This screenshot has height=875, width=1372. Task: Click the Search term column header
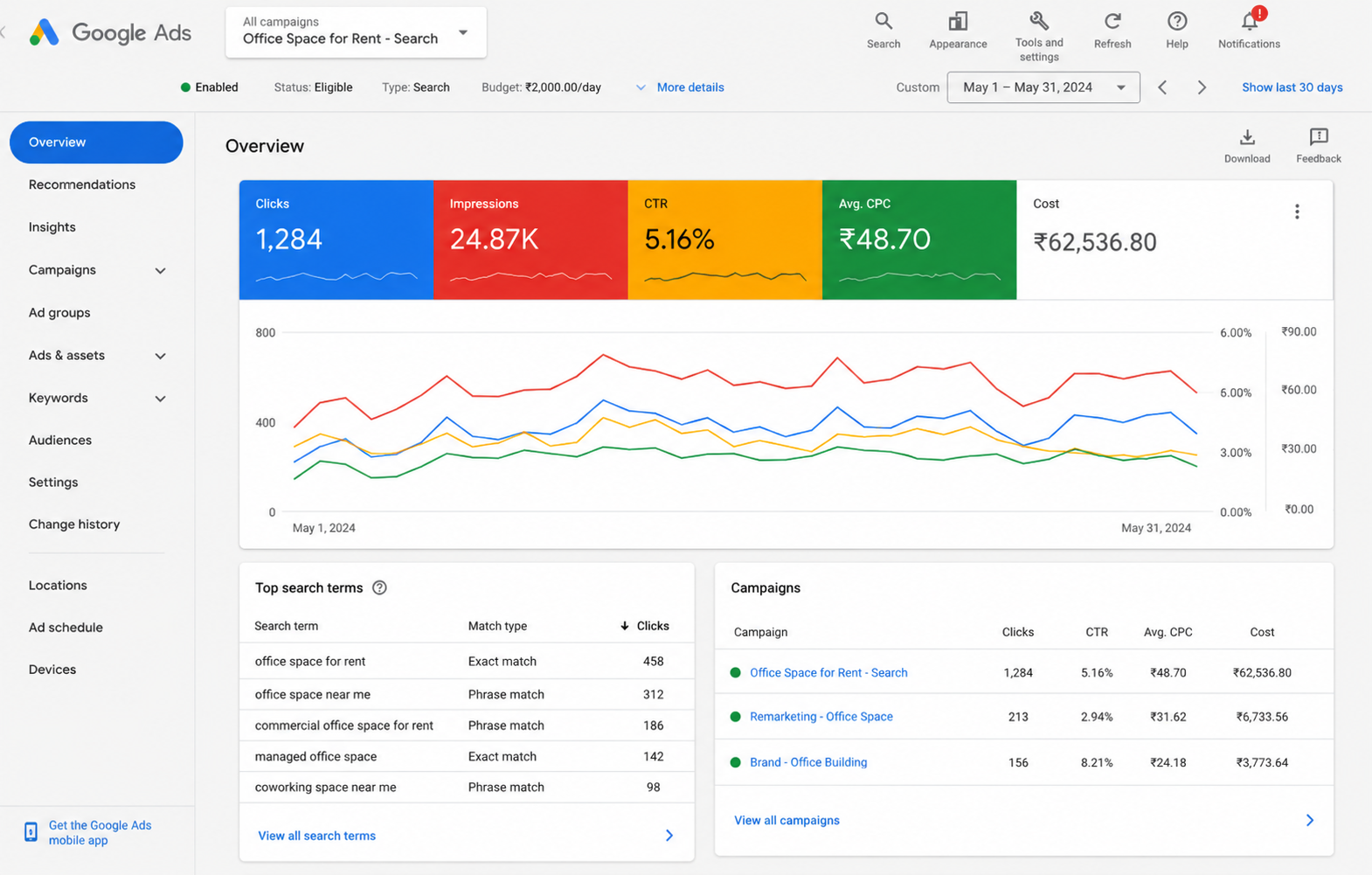(286, 626)
